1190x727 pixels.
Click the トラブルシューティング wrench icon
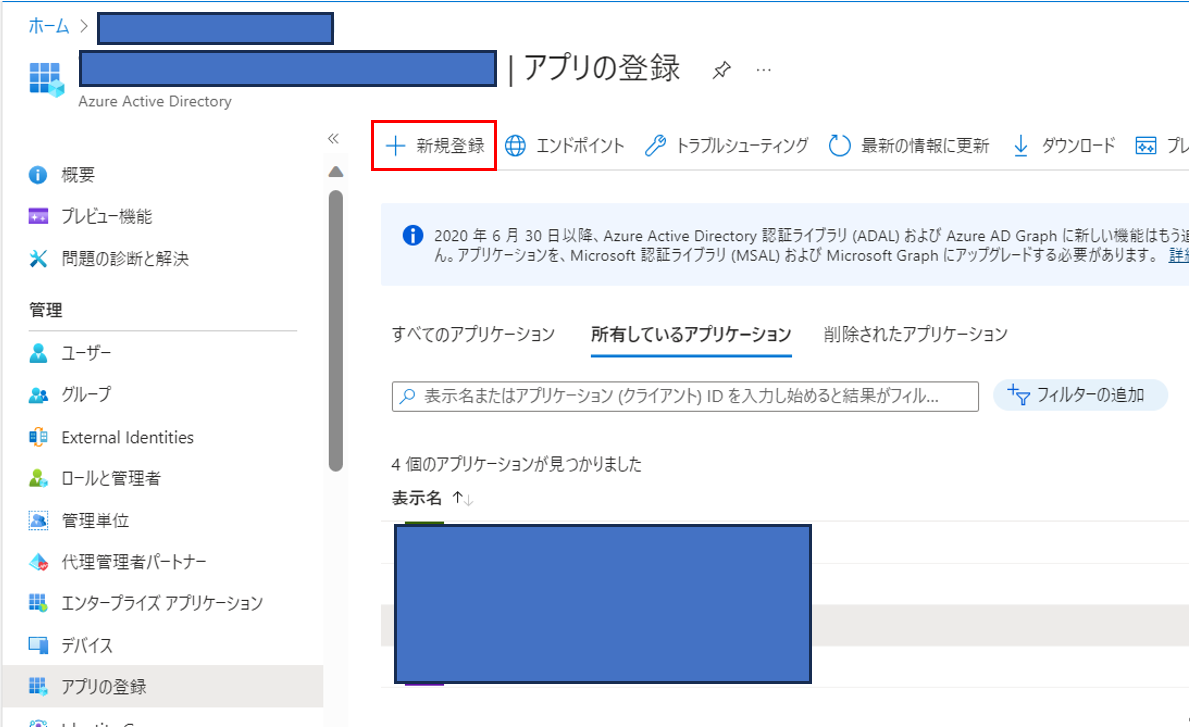click(655, 146)
